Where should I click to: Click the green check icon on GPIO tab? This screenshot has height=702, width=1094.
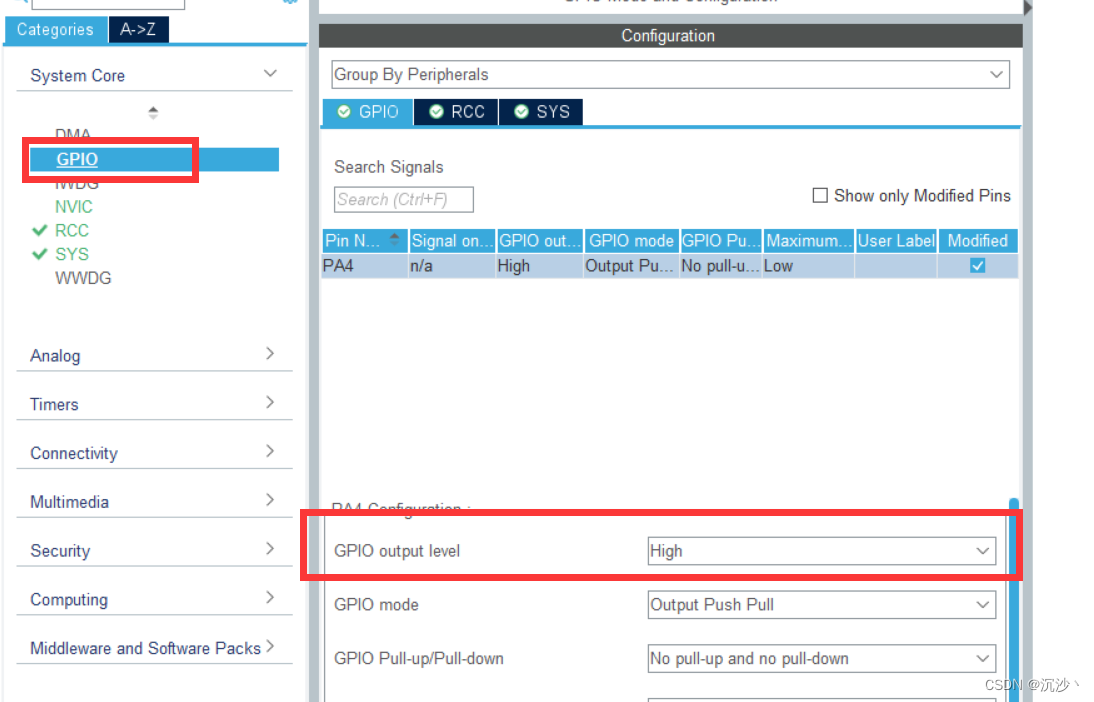344,112
